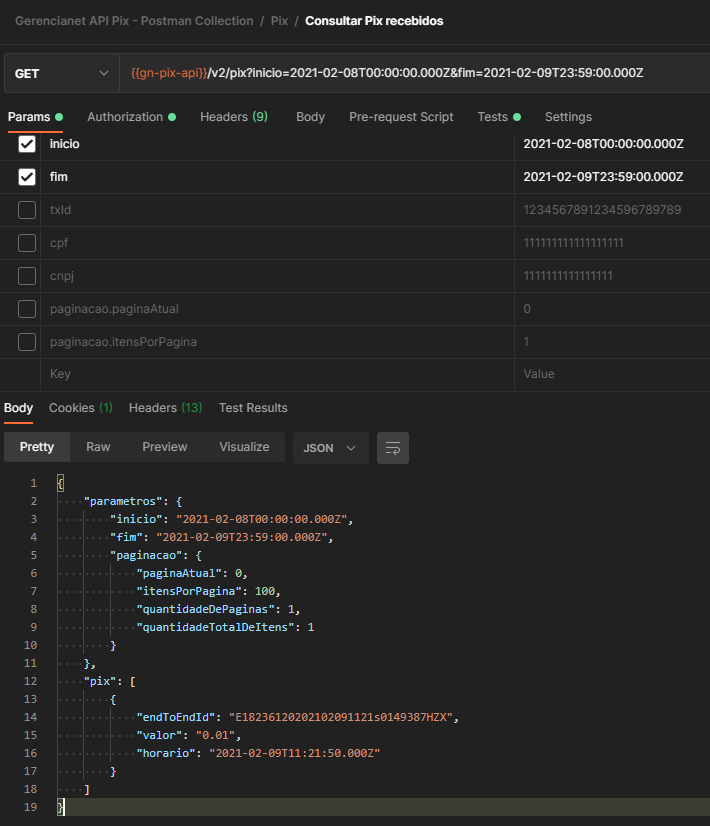Image resolution: width=710 pixels, height=826 pixels.
Task: Open the Tests tab
Action: 499,117
